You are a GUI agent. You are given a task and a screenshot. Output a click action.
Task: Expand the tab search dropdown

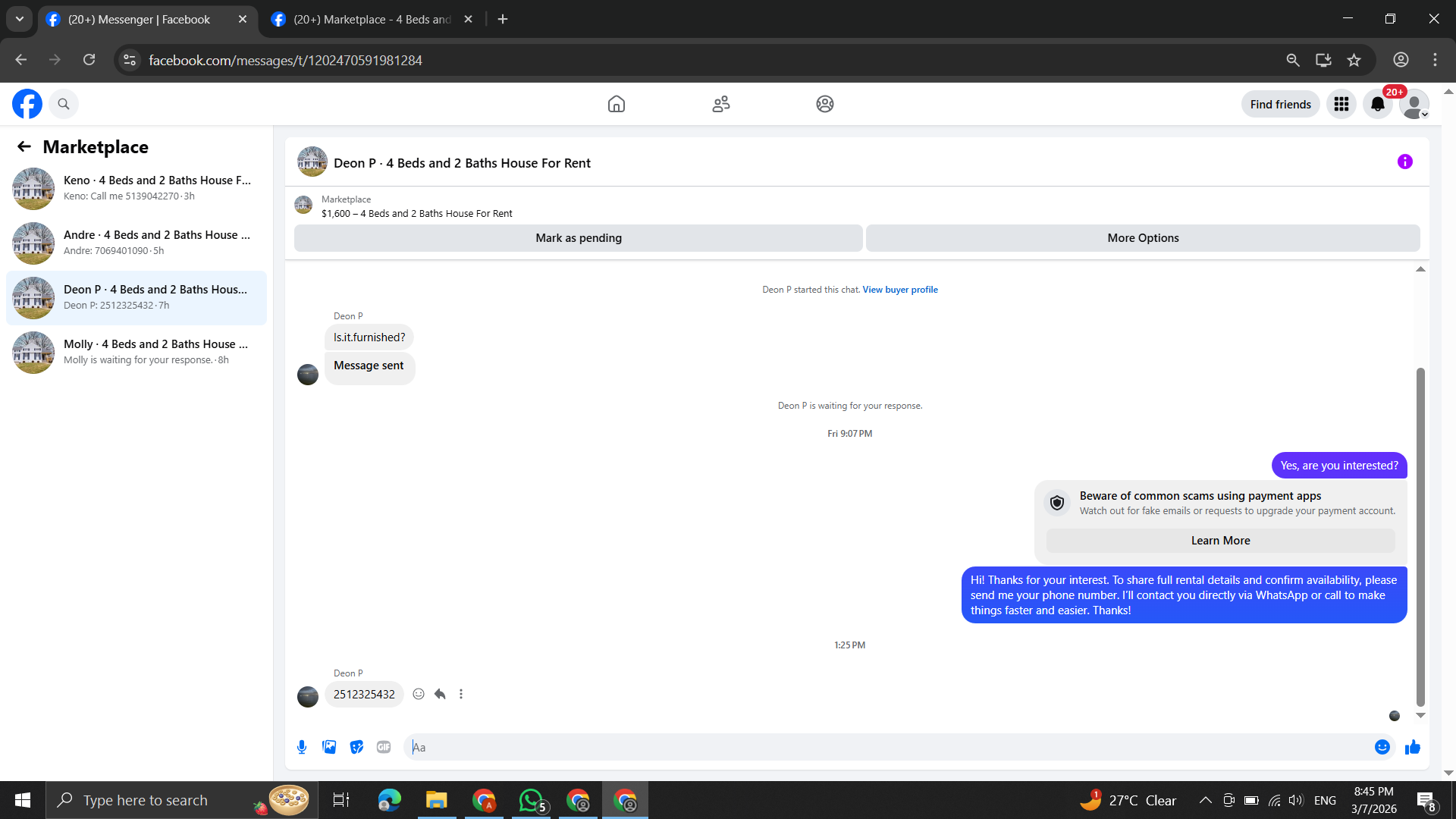[20, 19]
